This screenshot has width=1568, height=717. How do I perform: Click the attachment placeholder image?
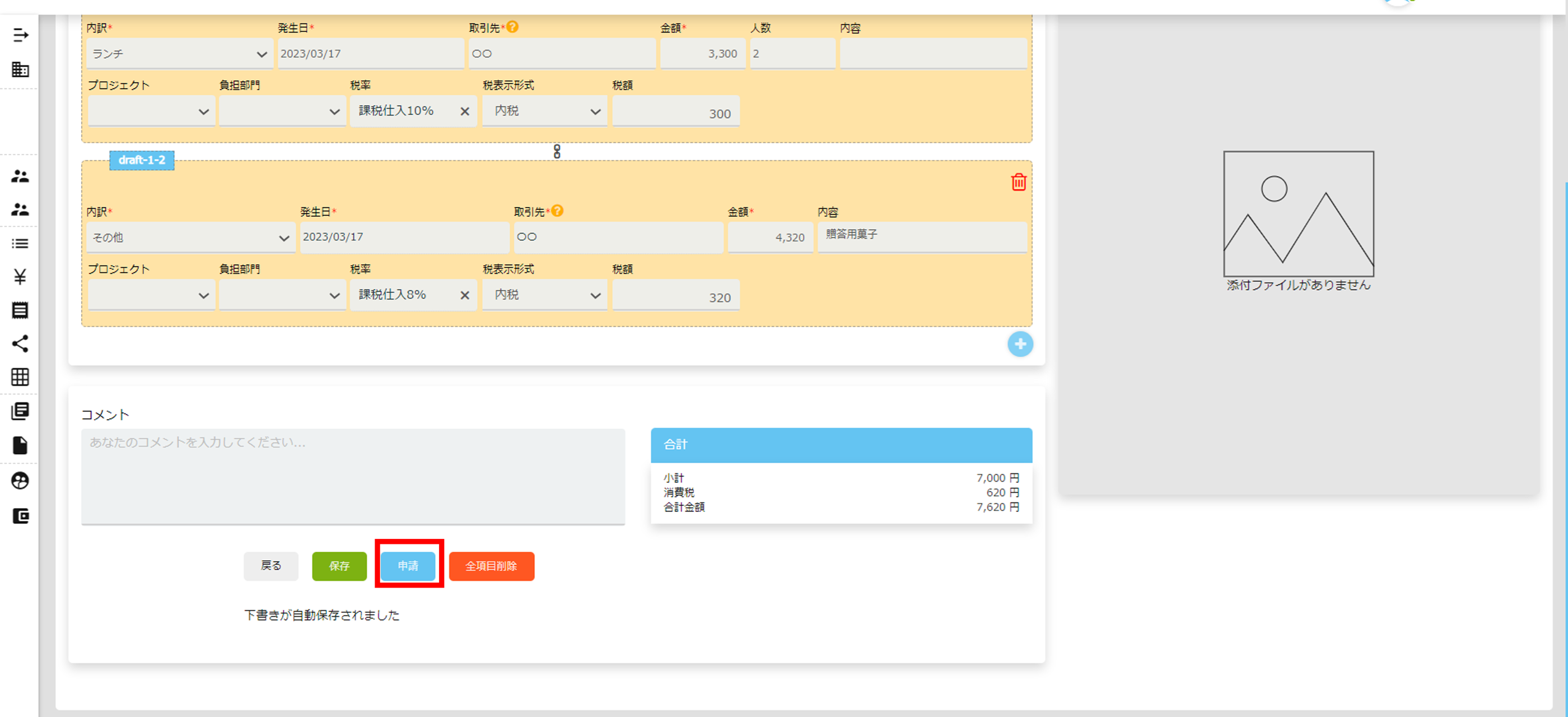1298,213
